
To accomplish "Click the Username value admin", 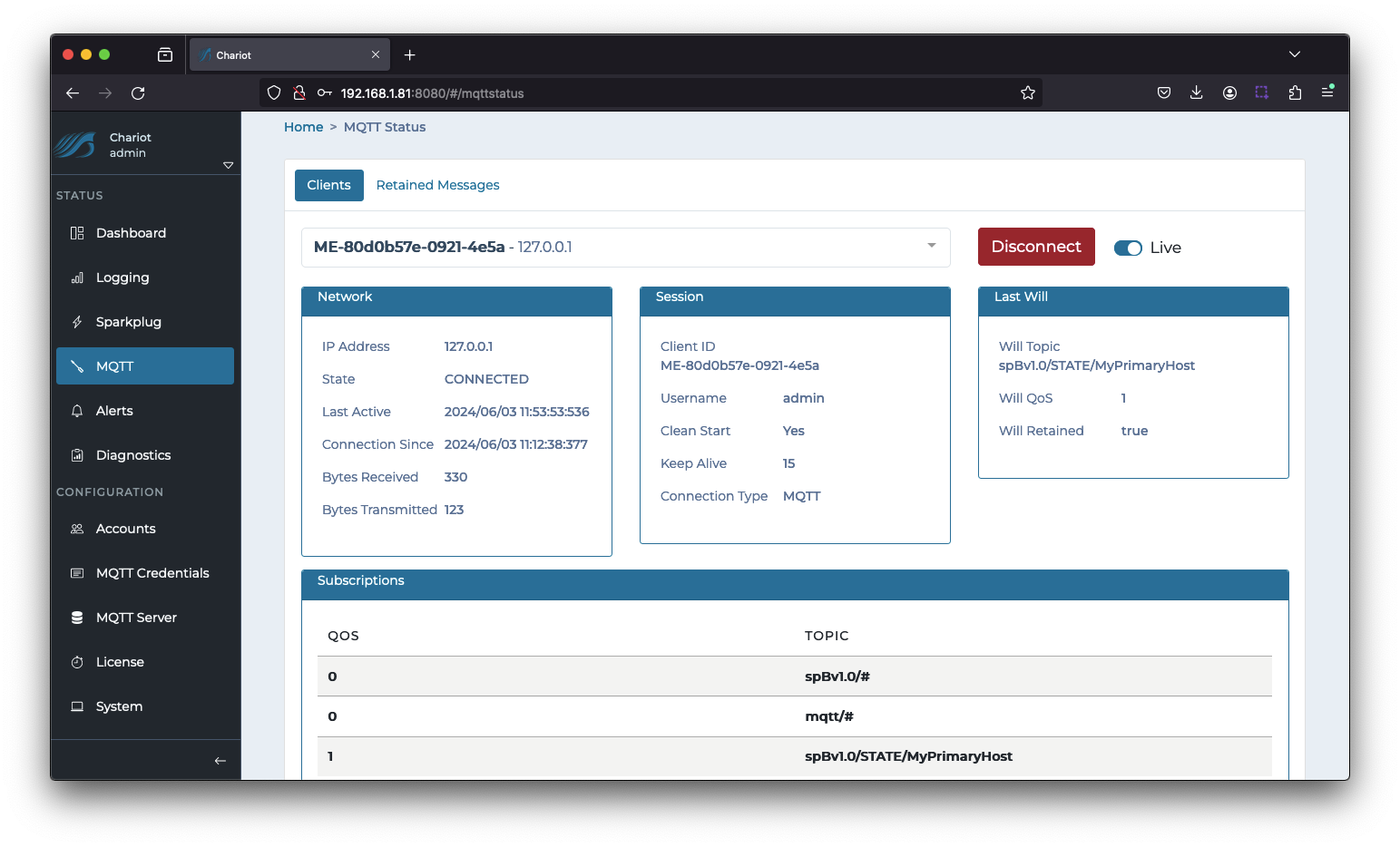I will pyautogui.click(x=804, y=398).
